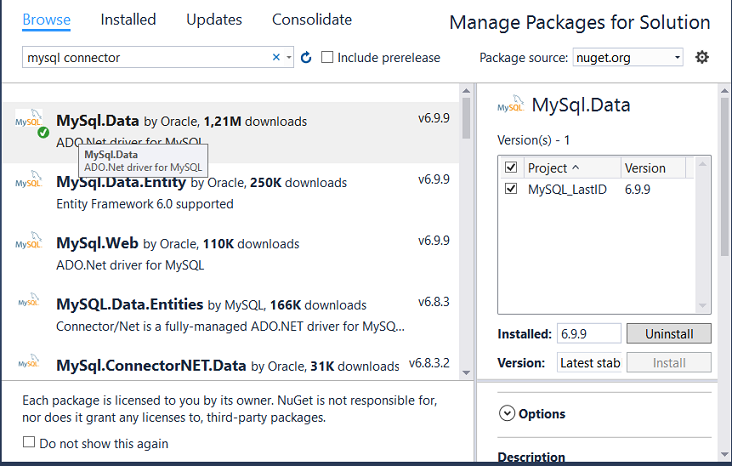Click package list scrollbar down arrow
732x466 pixels.
466,373
